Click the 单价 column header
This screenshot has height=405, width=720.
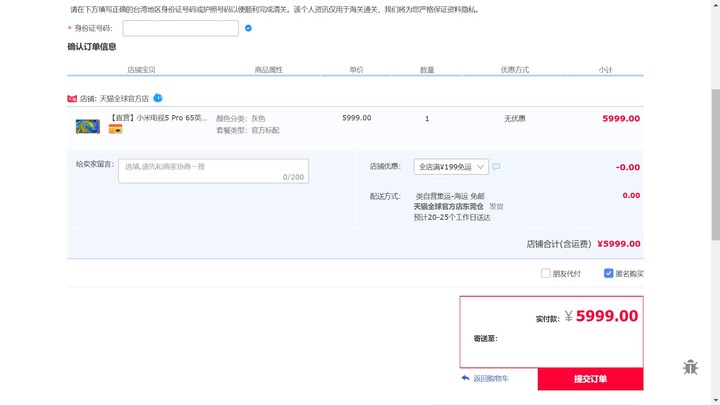[x=356, y=70]
